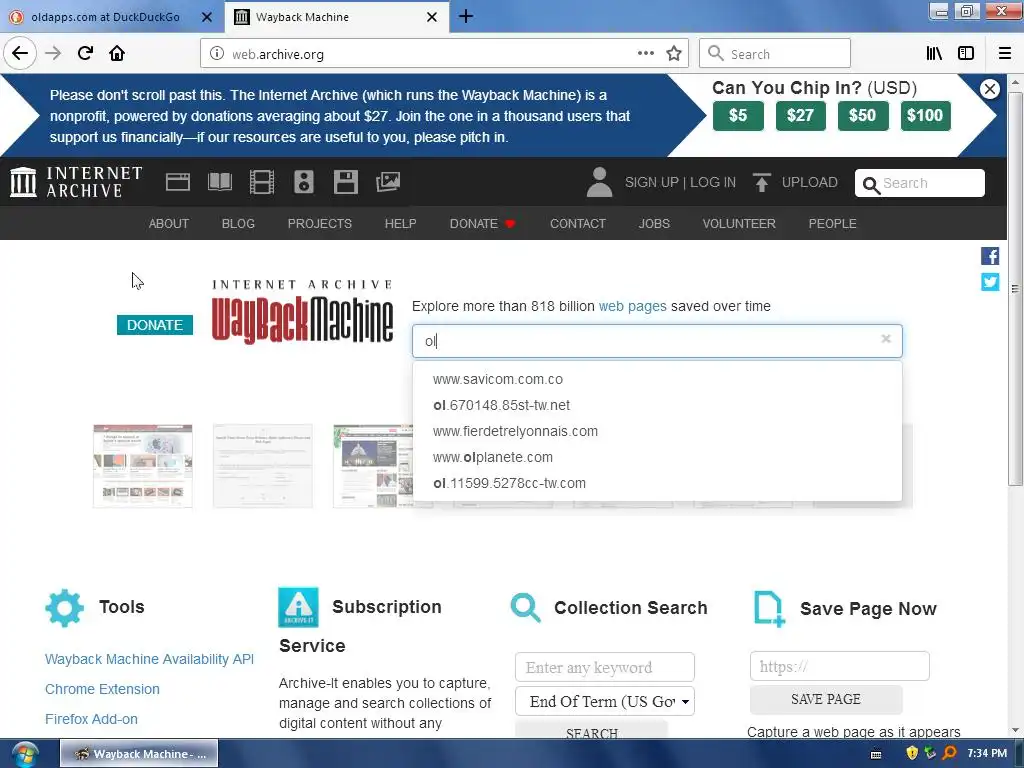
Task: Open the Firefox library icon
Action: 934,53
